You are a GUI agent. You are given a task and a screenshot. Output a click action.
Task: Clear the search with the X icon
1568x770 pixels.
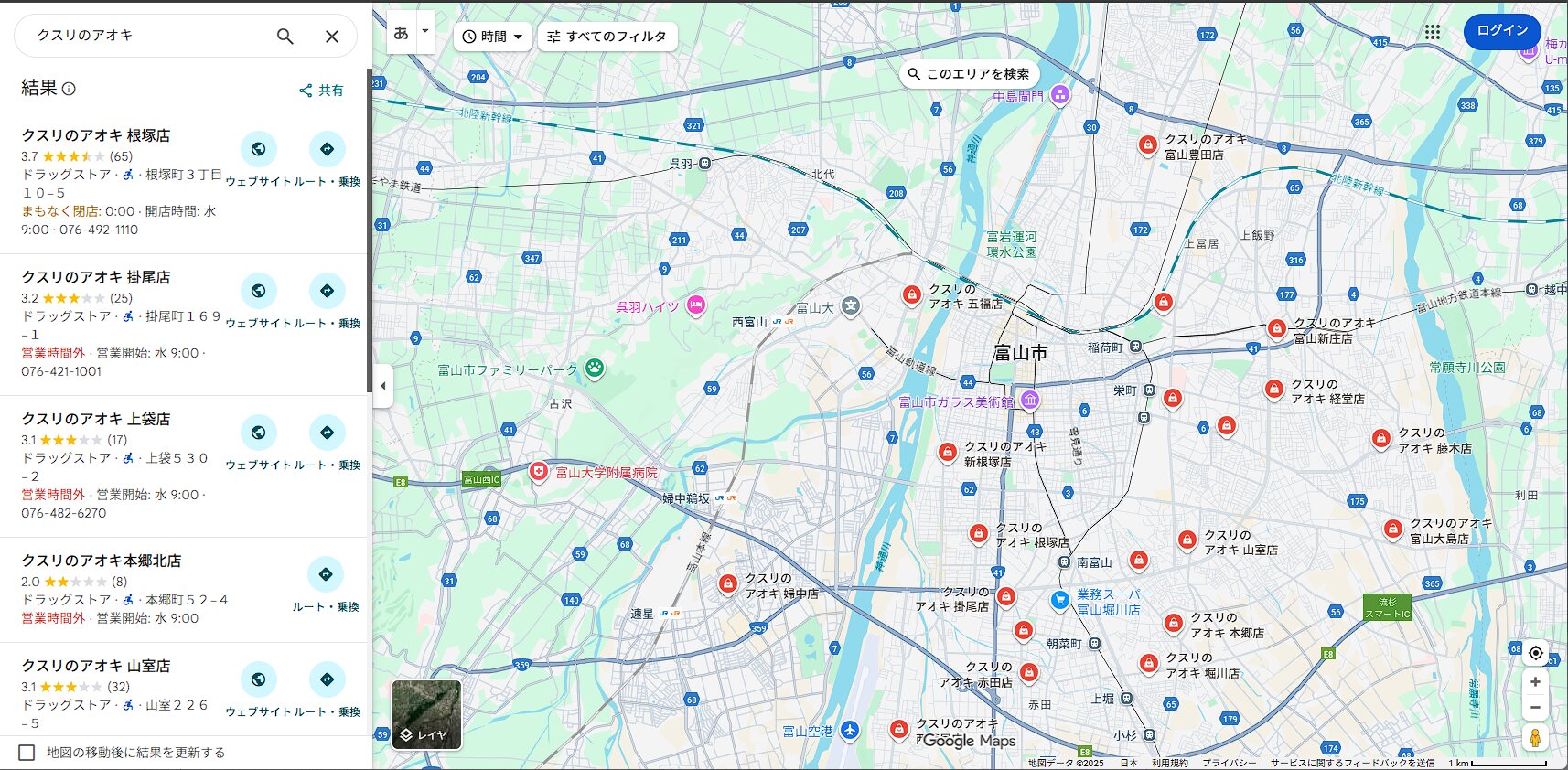pos(332,37)
